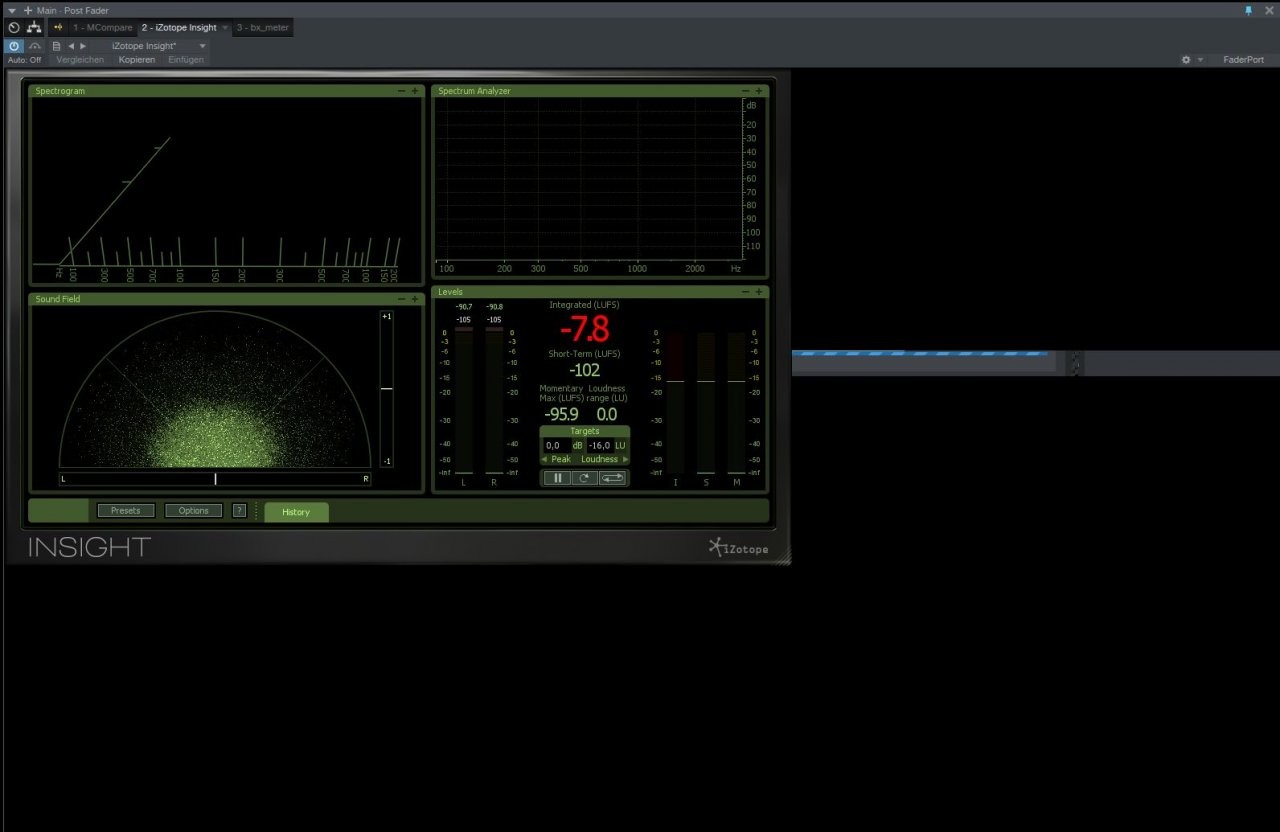Click the Sound Field polar display
This screenshot has width=1280, height=832.
tap(215, 390)
